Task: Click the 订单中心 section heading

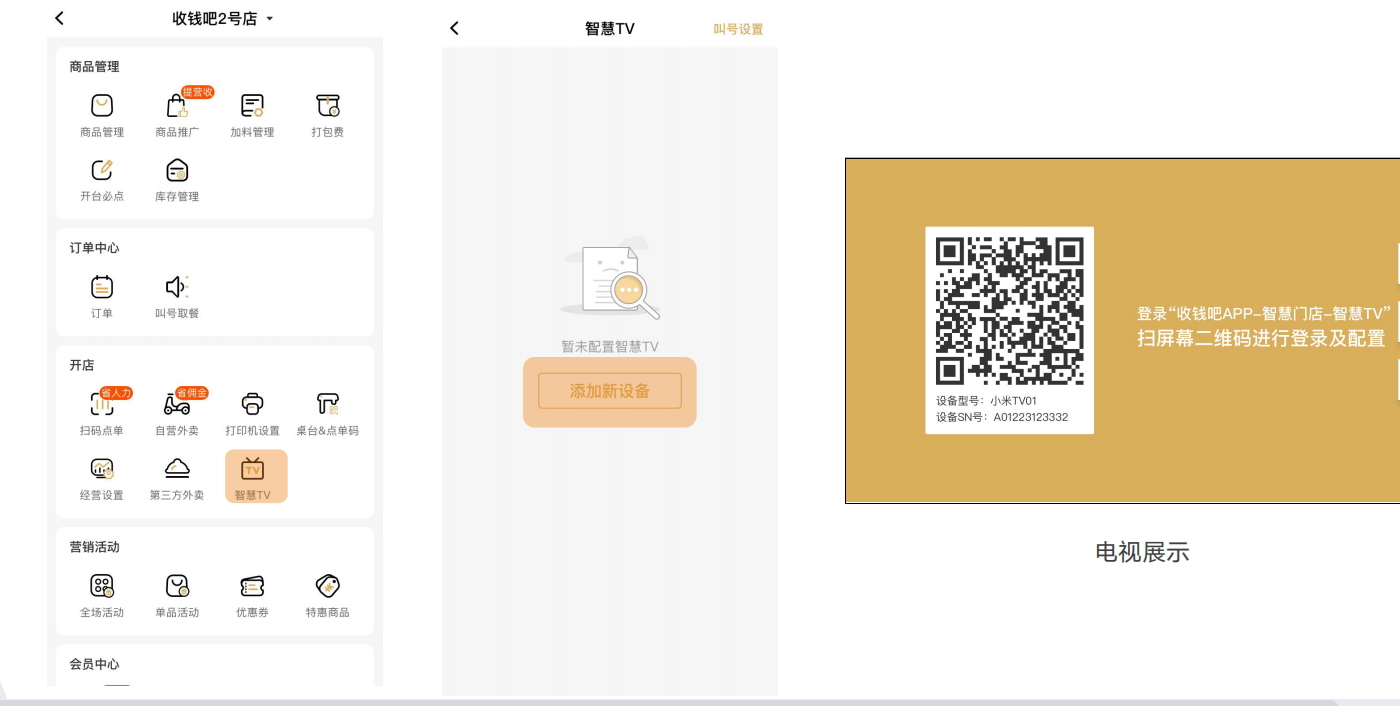Action: tap(94, 248)
